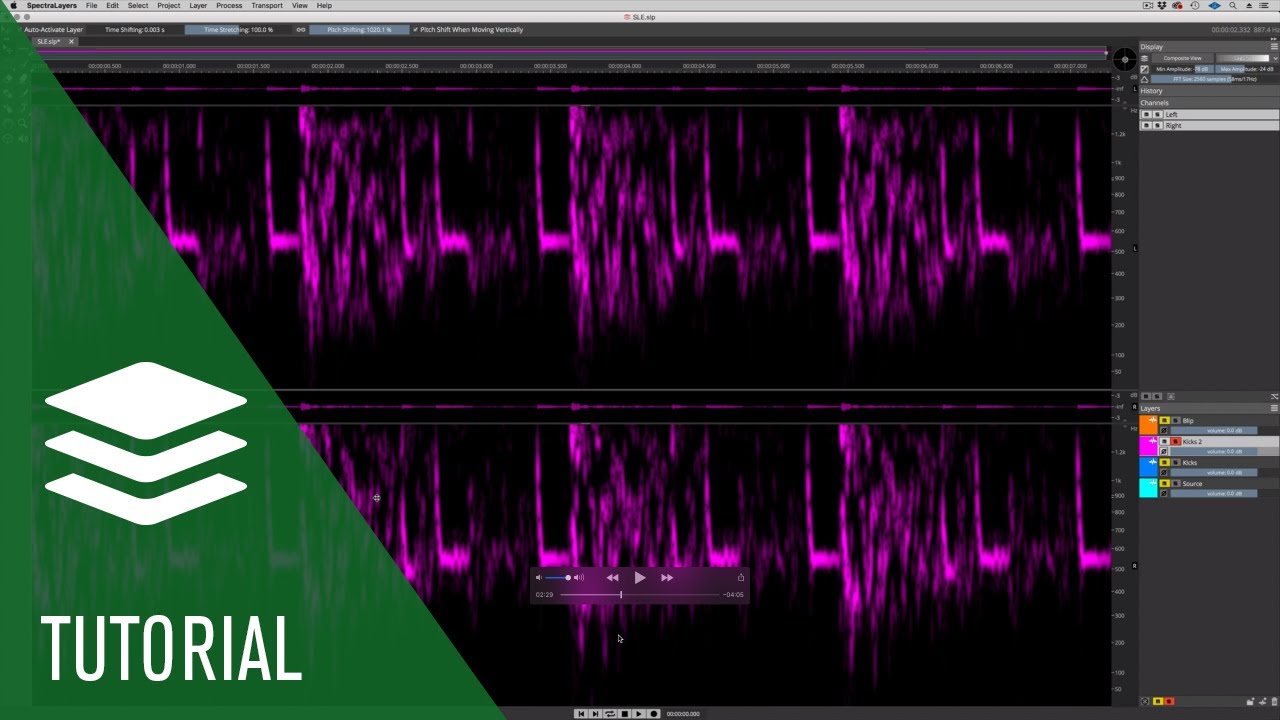Click the transport Stop button
The width and height of the screenshot is (1280, 720).
click(x=624, y=713)
